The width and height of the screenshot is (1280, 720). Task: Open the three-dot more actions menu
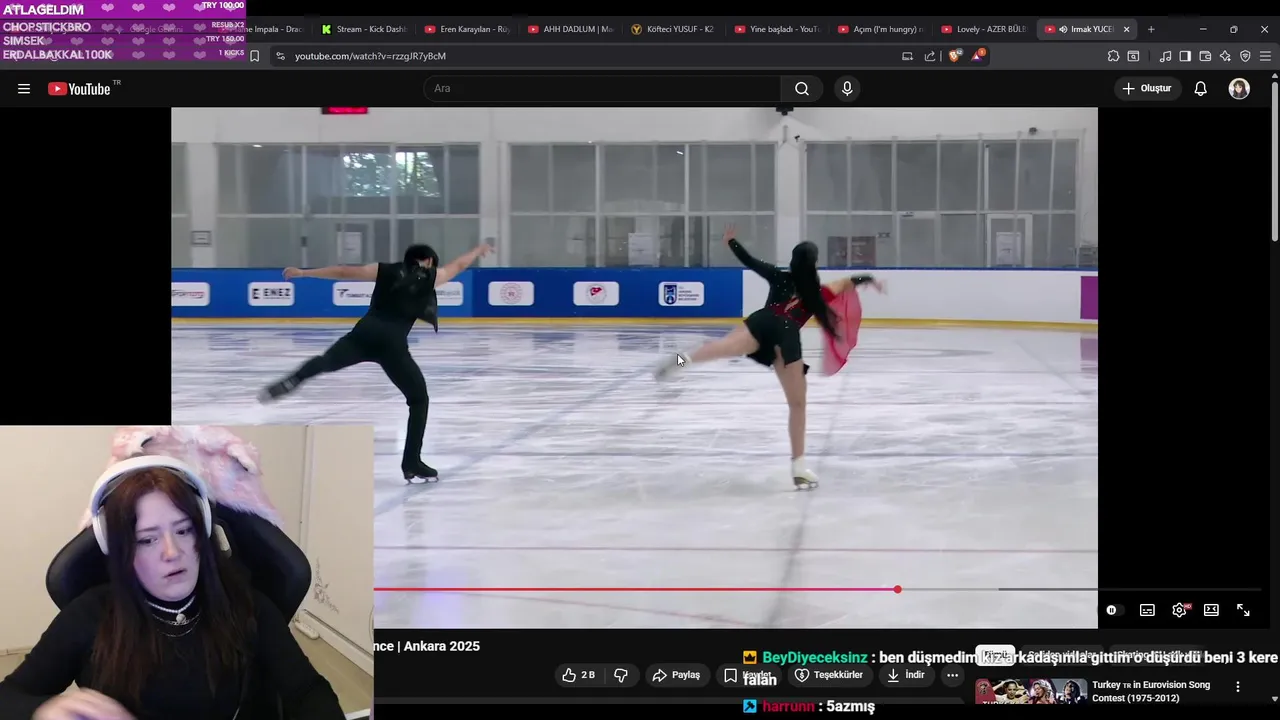point(953,675)
